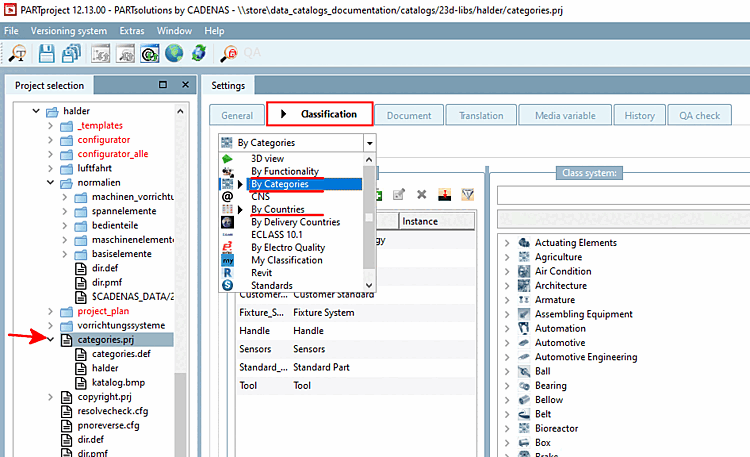Image resolution: width=750 pixels, height=457 pixels.
Task: Click the blue globe toolbar icon
Action: pos(174,53)
